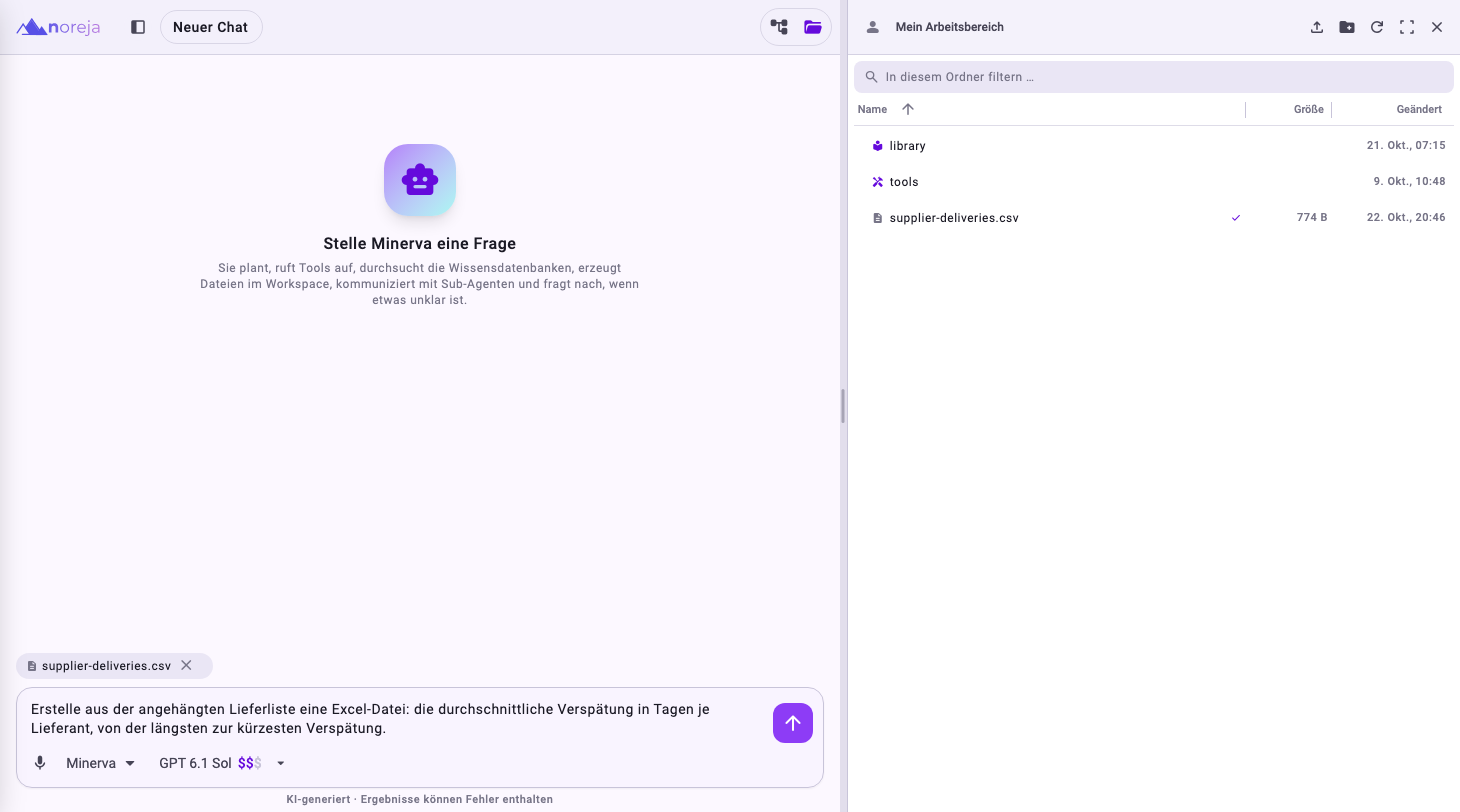
Task: Click the Mein Arbeitsbereich title
Action: pos(950,27)
